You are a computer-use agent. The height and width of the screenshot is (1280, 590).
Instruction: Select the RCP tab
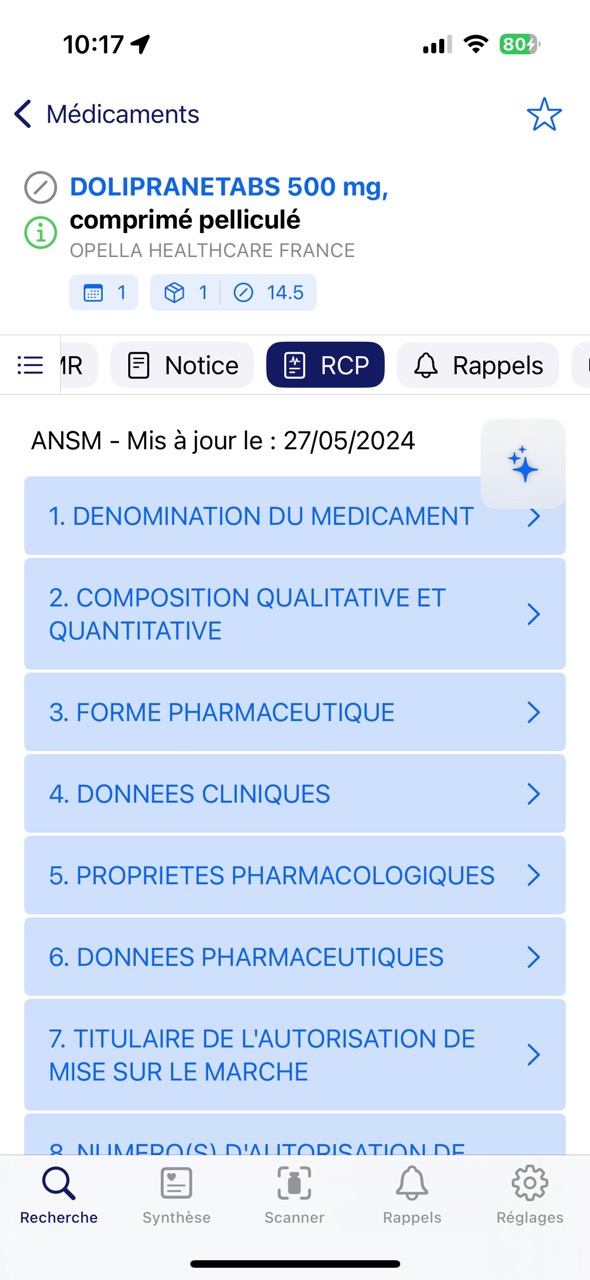[x=325, y=365]
